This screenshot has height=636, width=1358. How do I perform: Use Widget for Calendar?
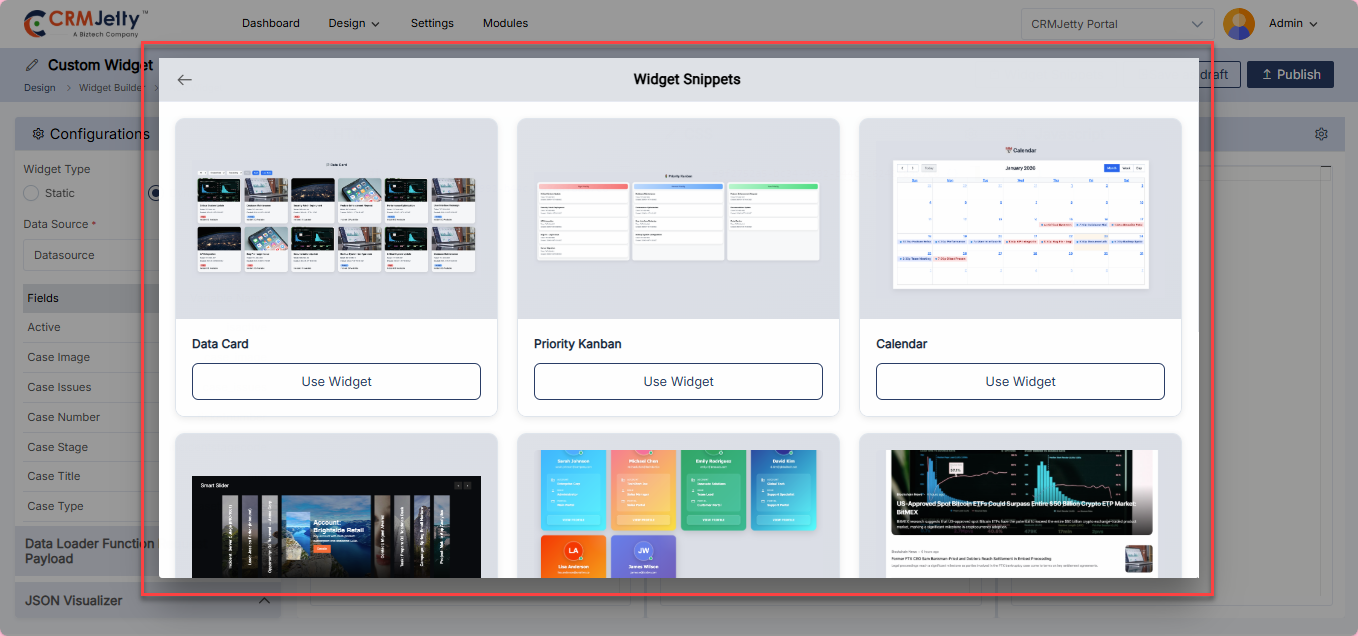click(1020, 381)
